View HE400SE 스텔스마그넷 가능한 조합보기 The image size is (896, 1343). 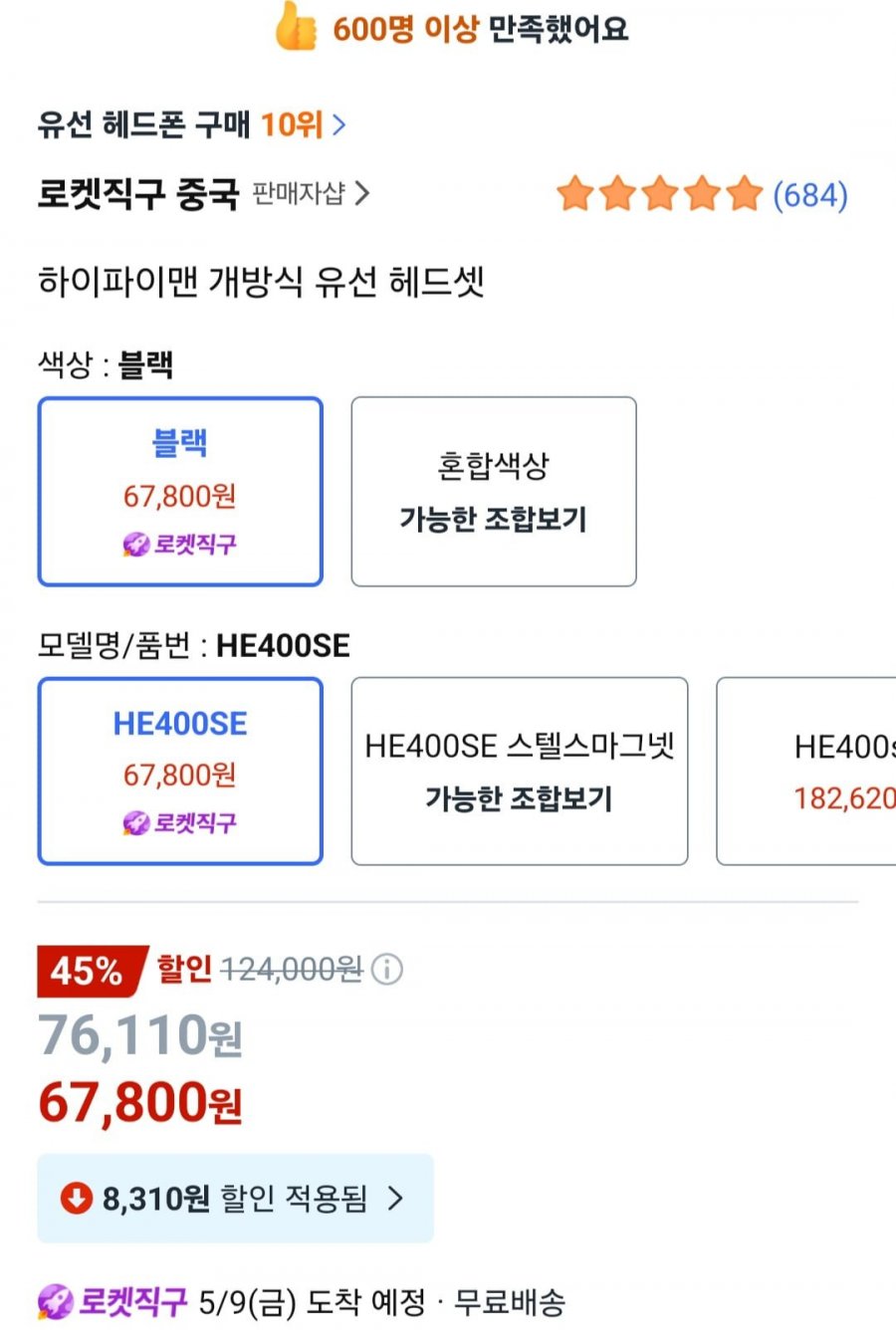(x=520, y=772)
